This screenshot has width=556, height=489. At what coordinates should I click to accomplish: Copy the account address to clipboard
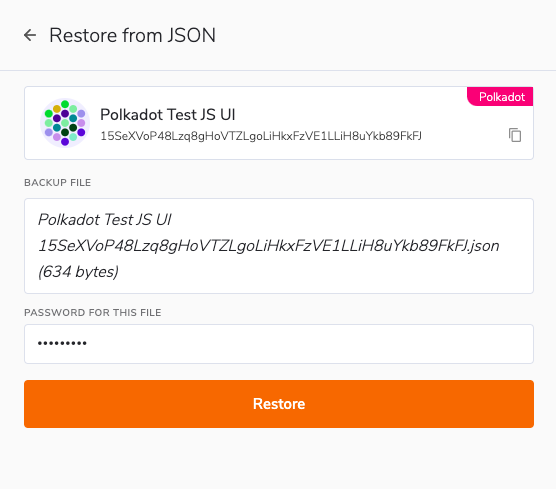[515, 135]
